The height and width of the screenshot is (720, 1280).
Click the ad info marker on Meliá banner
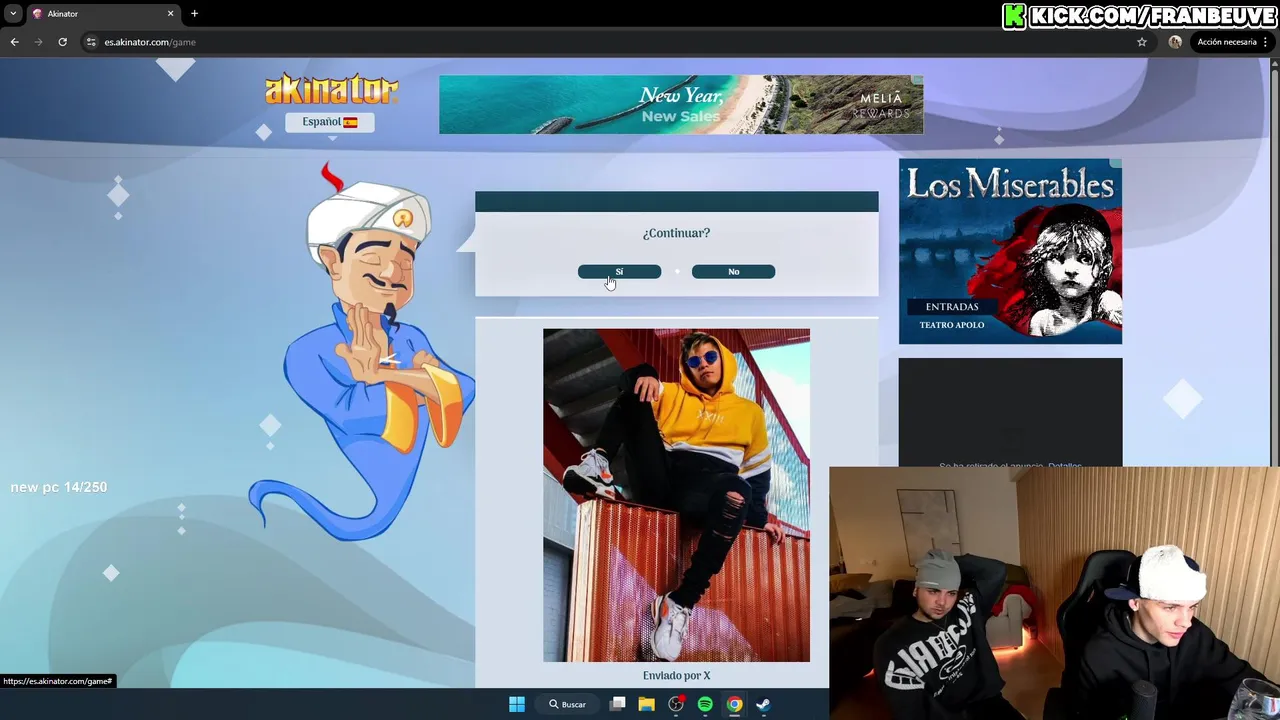917,80
